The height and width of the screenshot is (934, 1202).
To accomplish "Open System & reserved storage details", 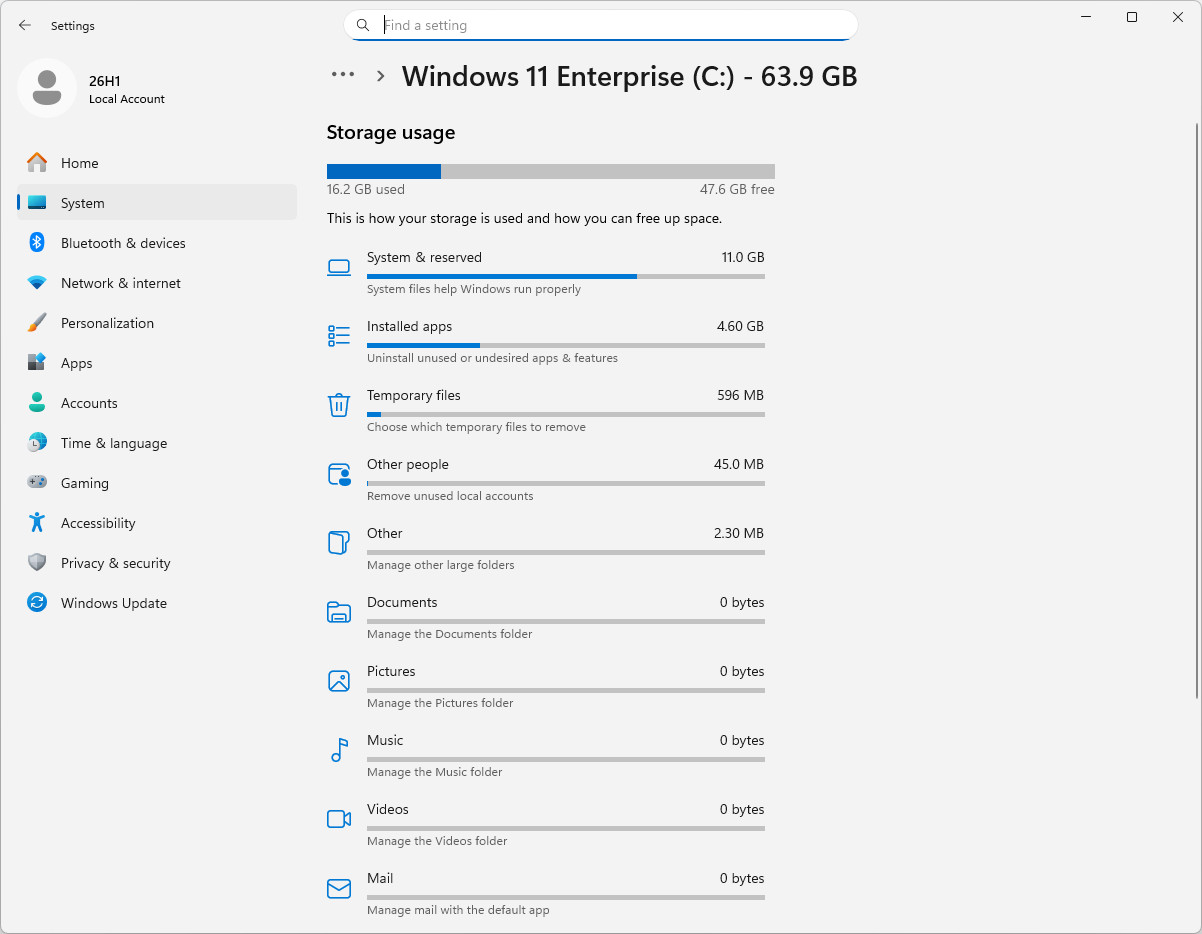I will point(546,273).
